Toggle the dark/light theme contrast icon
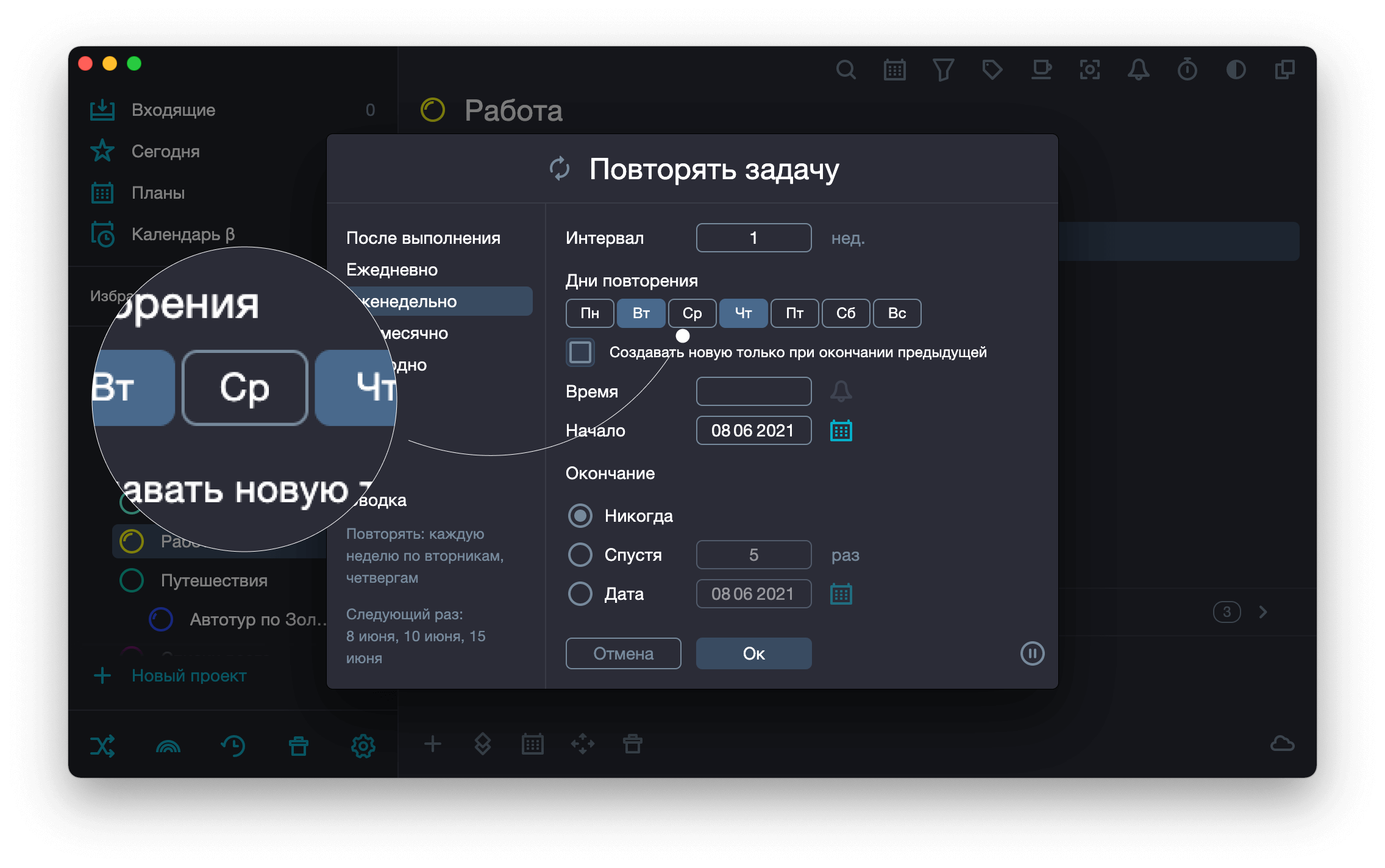Screen dimensions: 1385x868 (x=1236, y=70)
